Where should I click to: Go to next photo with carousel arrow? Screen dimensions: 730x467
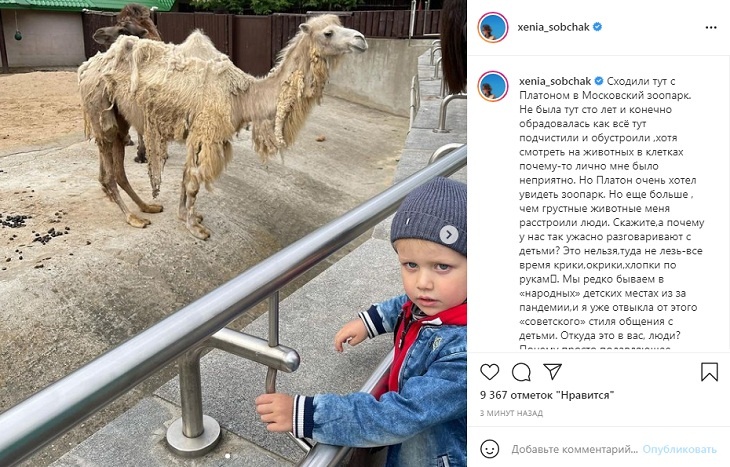click(x=449, y=235)
